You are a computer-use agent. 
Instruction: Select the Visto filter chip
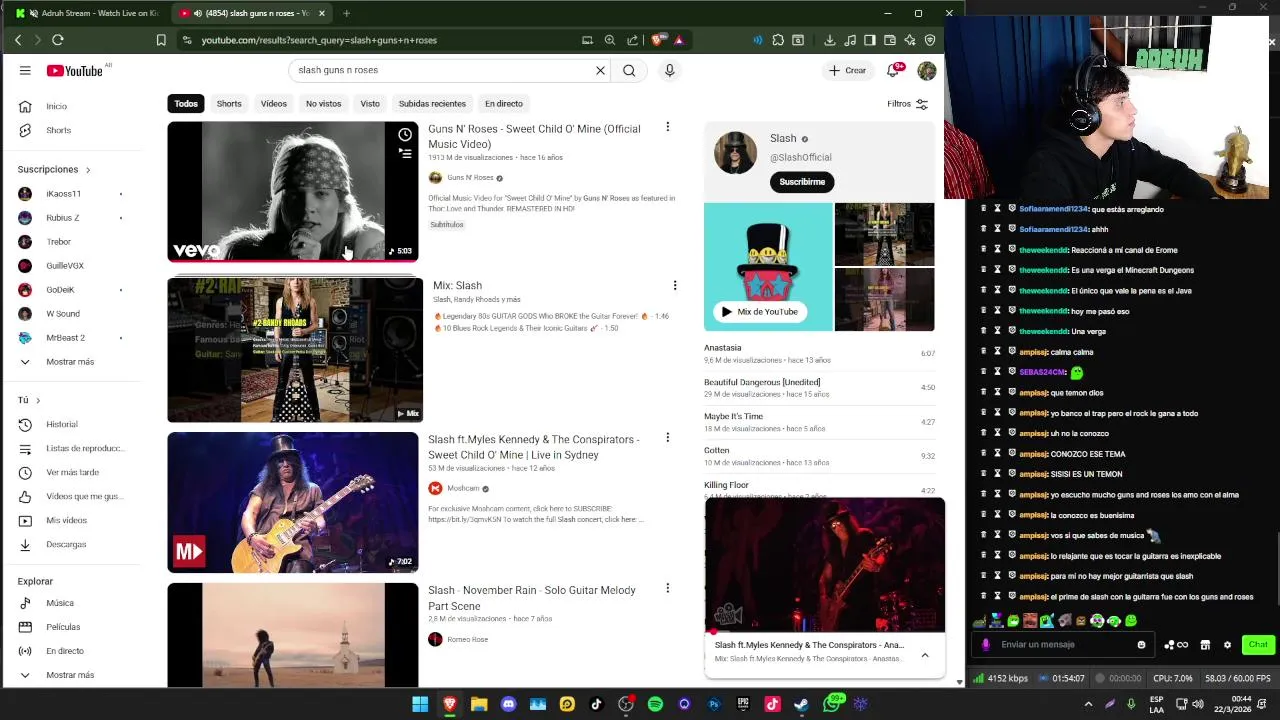pyautogui.click(x=370, y=104)
